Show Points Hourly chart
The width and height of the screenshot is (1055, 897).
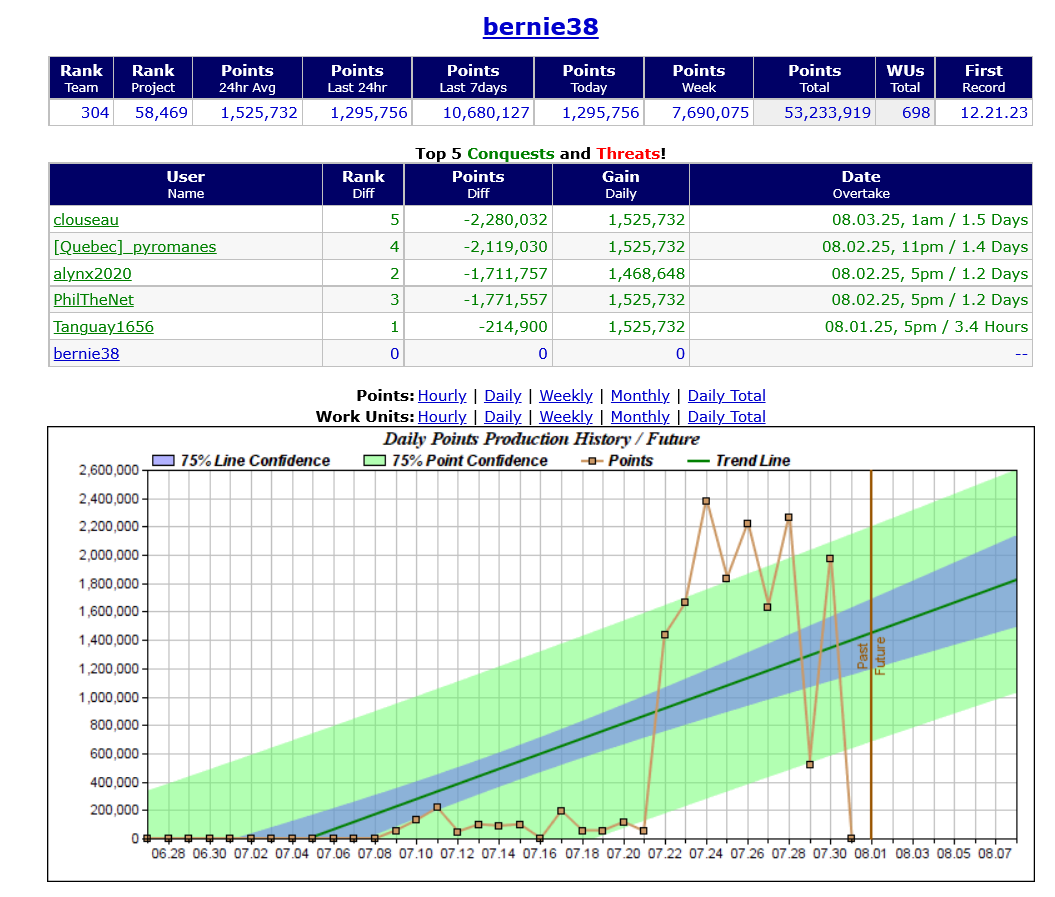tap(442, 396)
